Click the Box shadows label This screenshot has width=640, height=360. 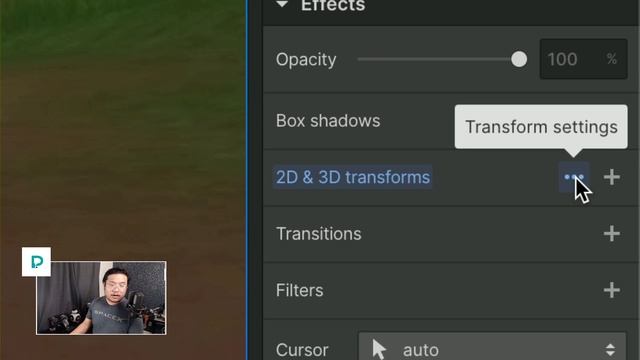(x=328, y=121)
